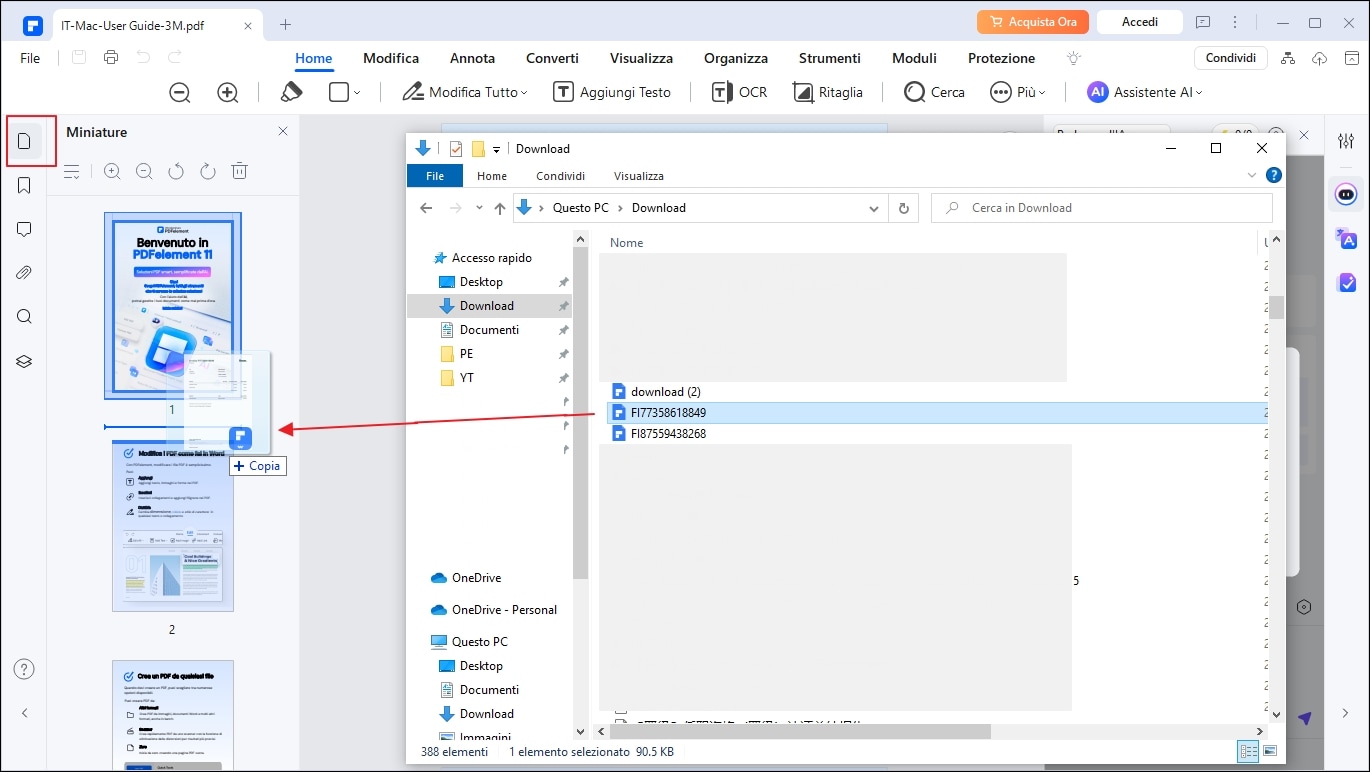Expand the Assistente AI dropdown
The height and width of the screenshot is (772, 1370).
tap(1199, 93)
